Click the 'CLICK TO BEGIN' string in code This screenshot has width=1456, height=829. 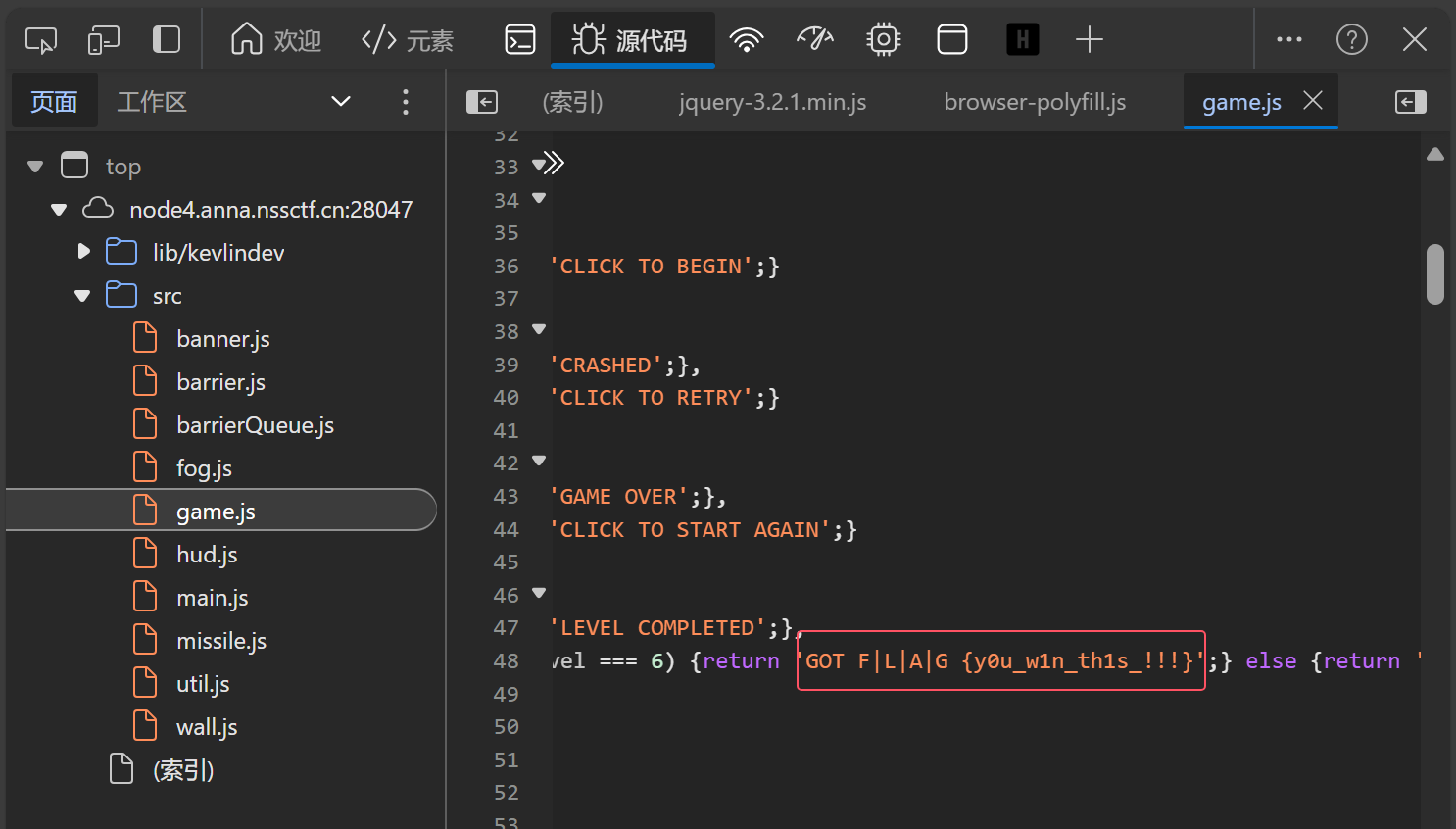[651, 267]
